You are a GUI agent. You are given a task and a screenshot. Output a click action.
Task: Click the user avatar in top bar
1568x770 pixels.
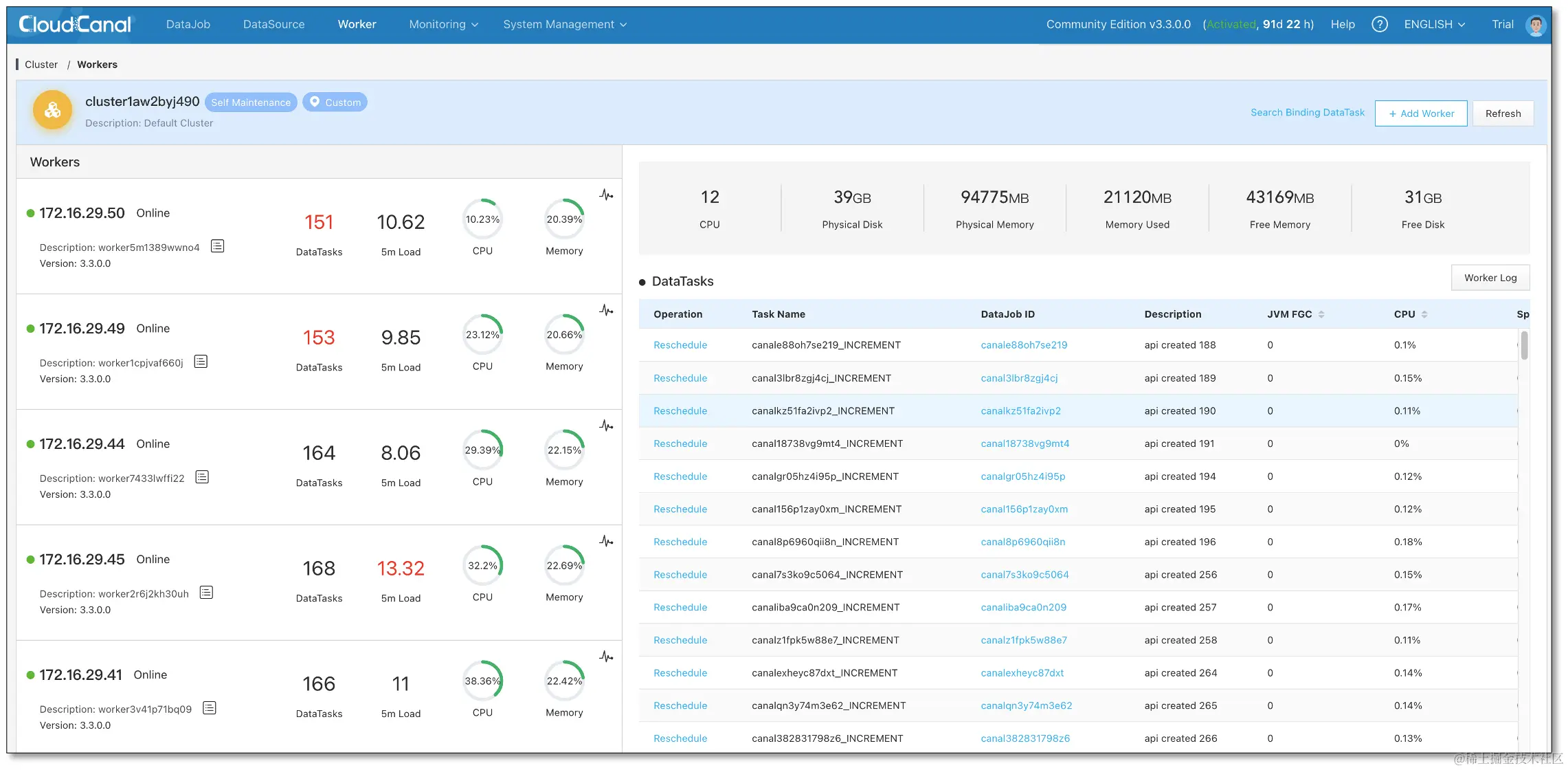pyautogui.click(x=1535, y=25)
